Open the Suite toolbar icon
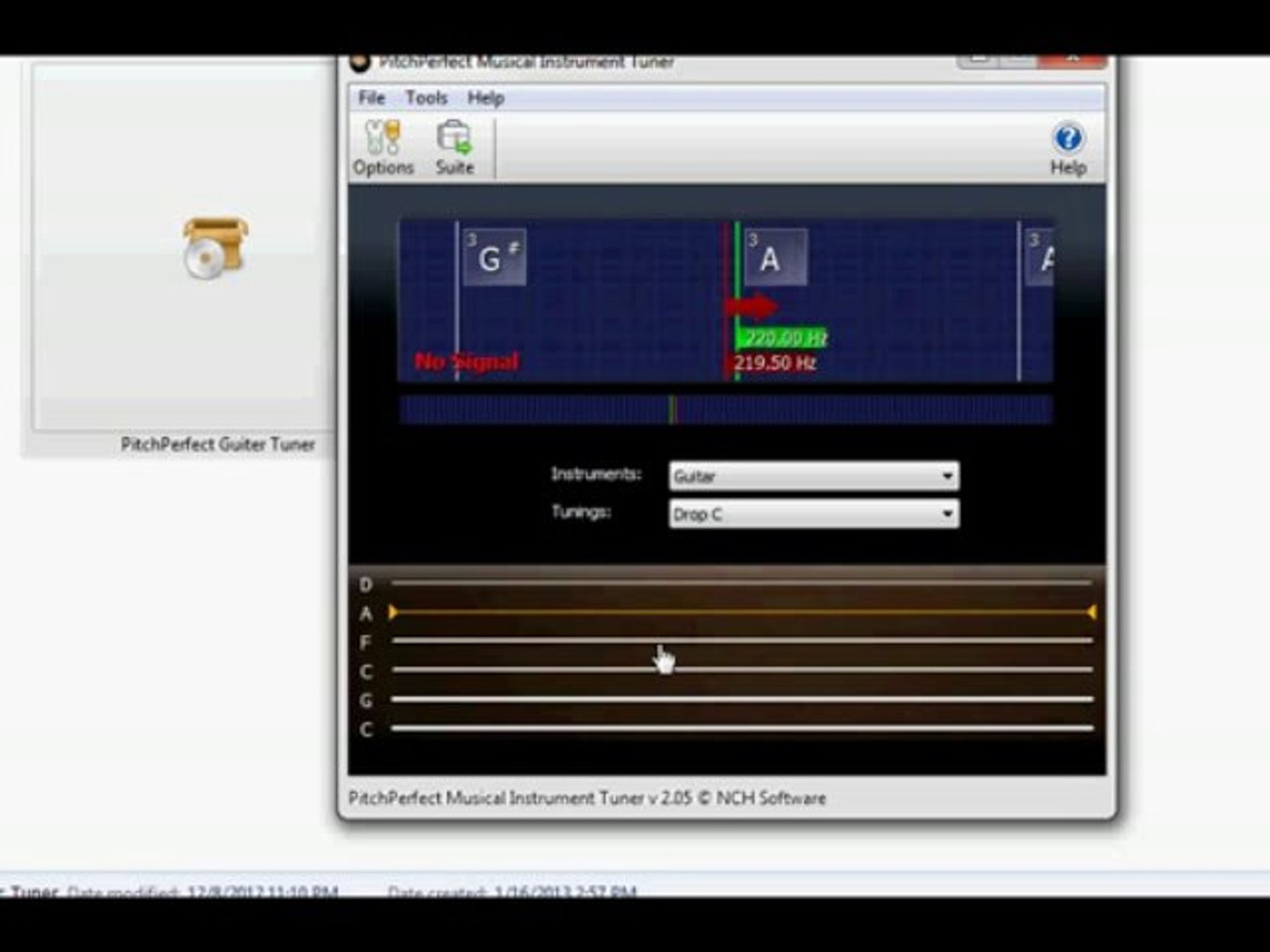1270x952 pixels. [x=454, y=148]
